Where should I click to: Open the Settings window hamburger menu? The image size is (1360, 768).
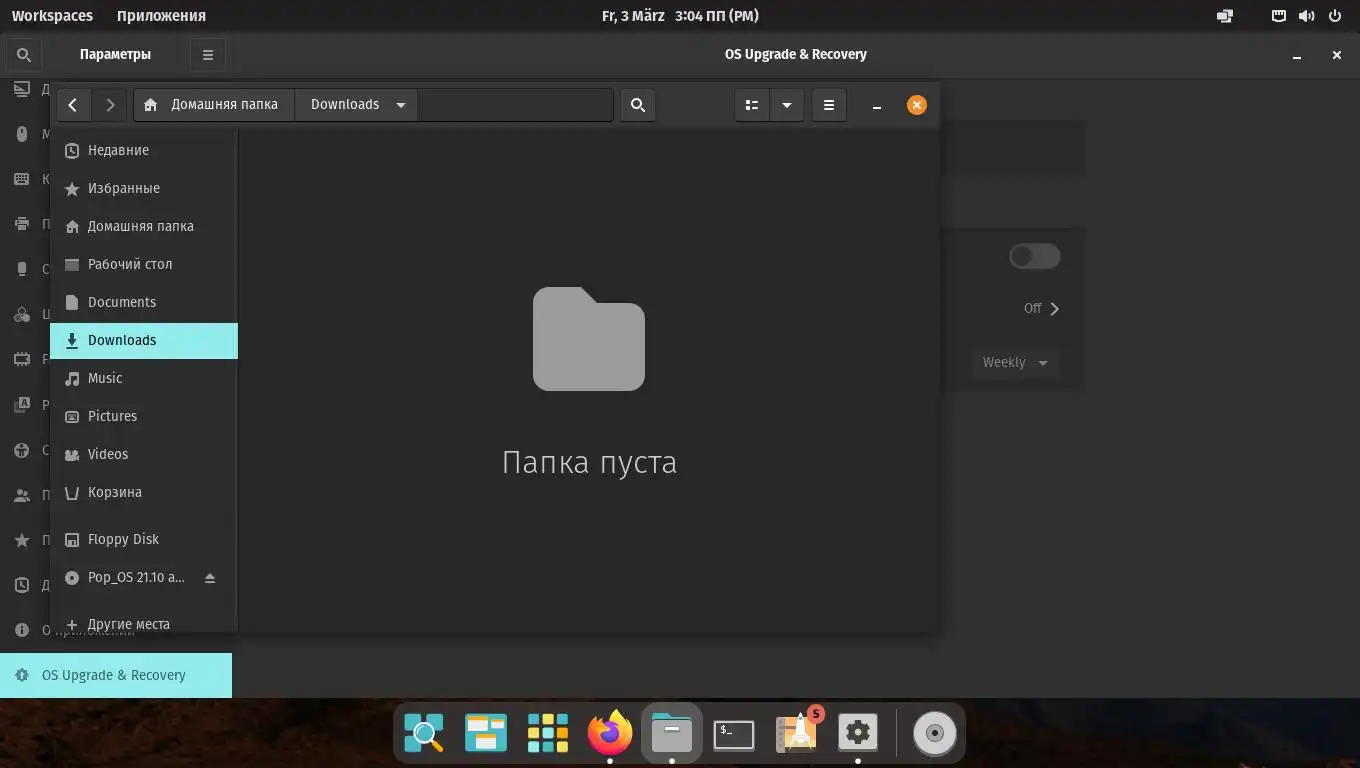click(208, 55)
